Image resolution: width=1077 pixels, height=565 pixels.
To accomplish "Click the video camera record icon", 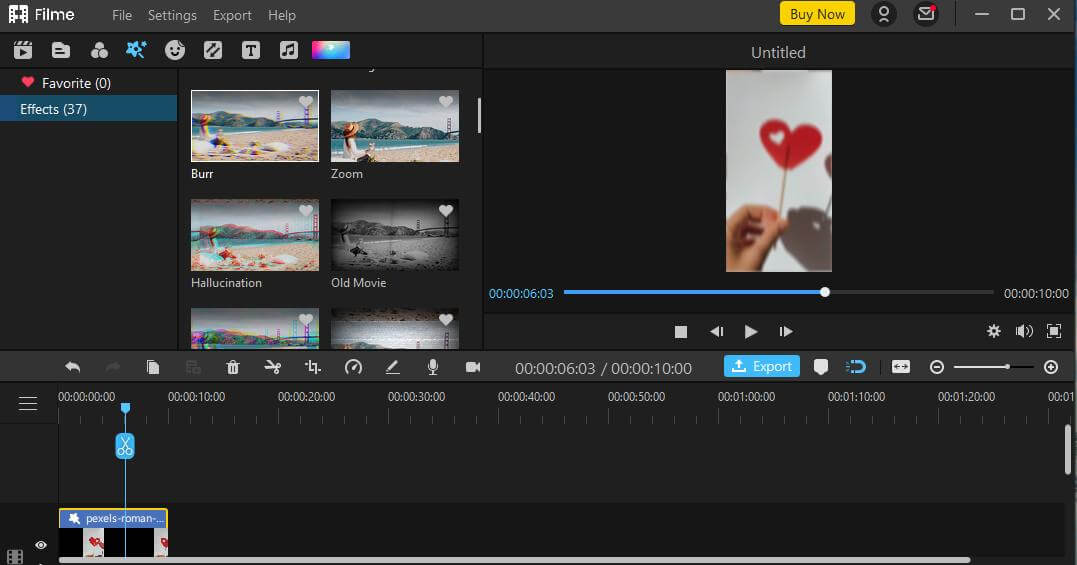I will pyautogui.click(x=473, y=367).
